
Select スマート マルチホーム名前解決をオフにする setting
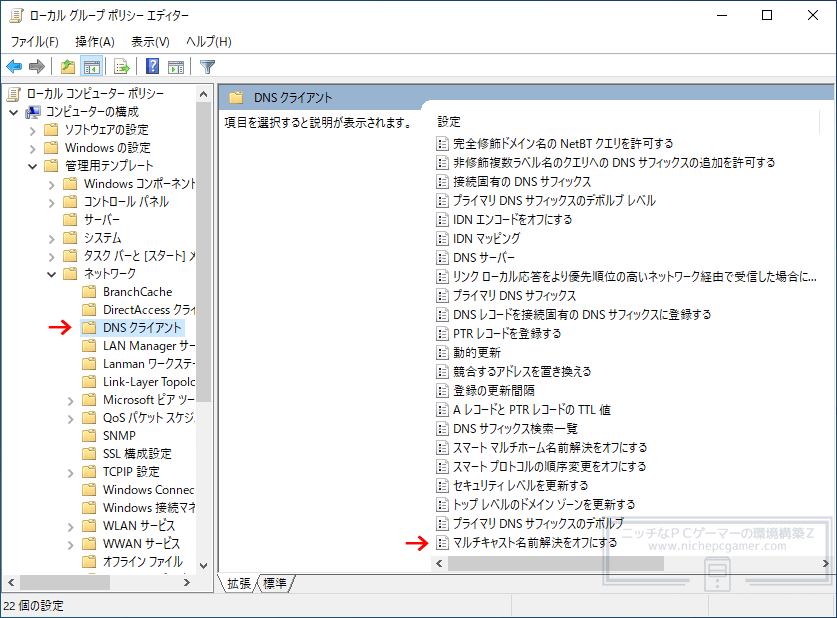click(x=550, y=447)
